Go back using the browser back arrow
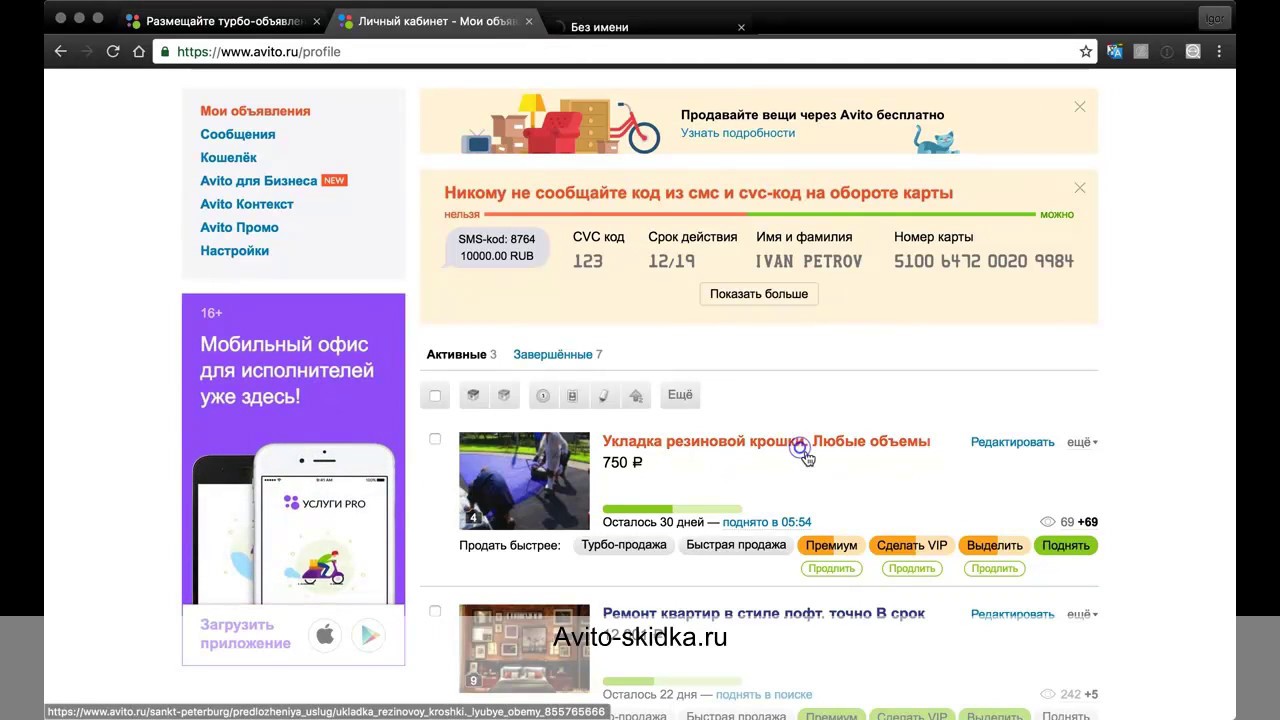 click(x=61, y=51)
